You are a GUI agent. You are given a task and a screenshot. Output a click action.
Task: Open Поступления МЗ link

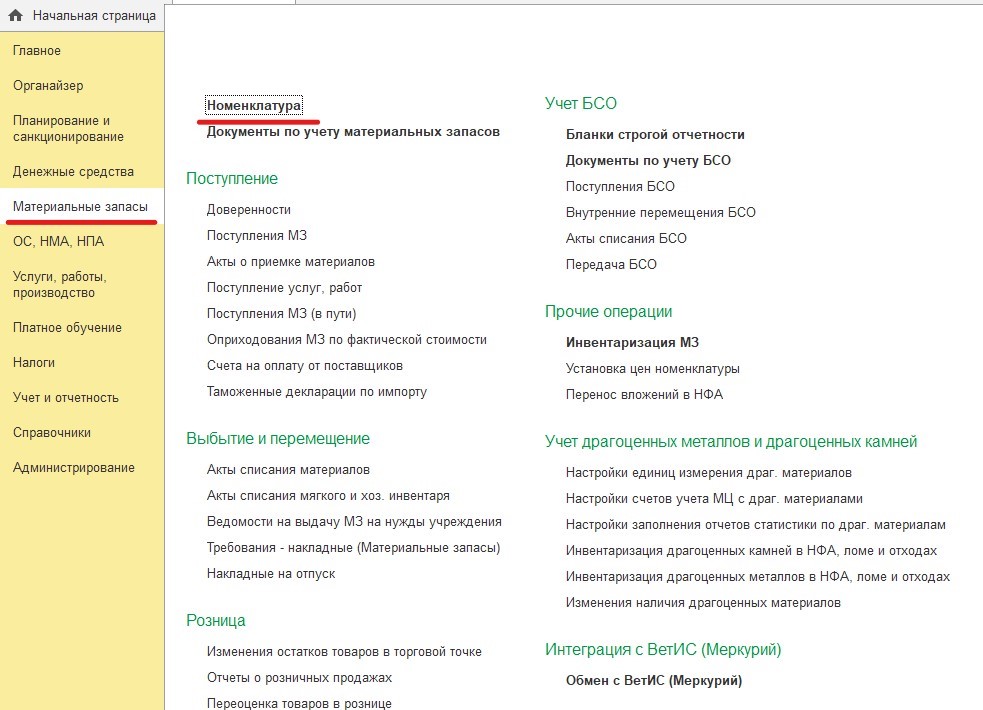click(257, 236)
